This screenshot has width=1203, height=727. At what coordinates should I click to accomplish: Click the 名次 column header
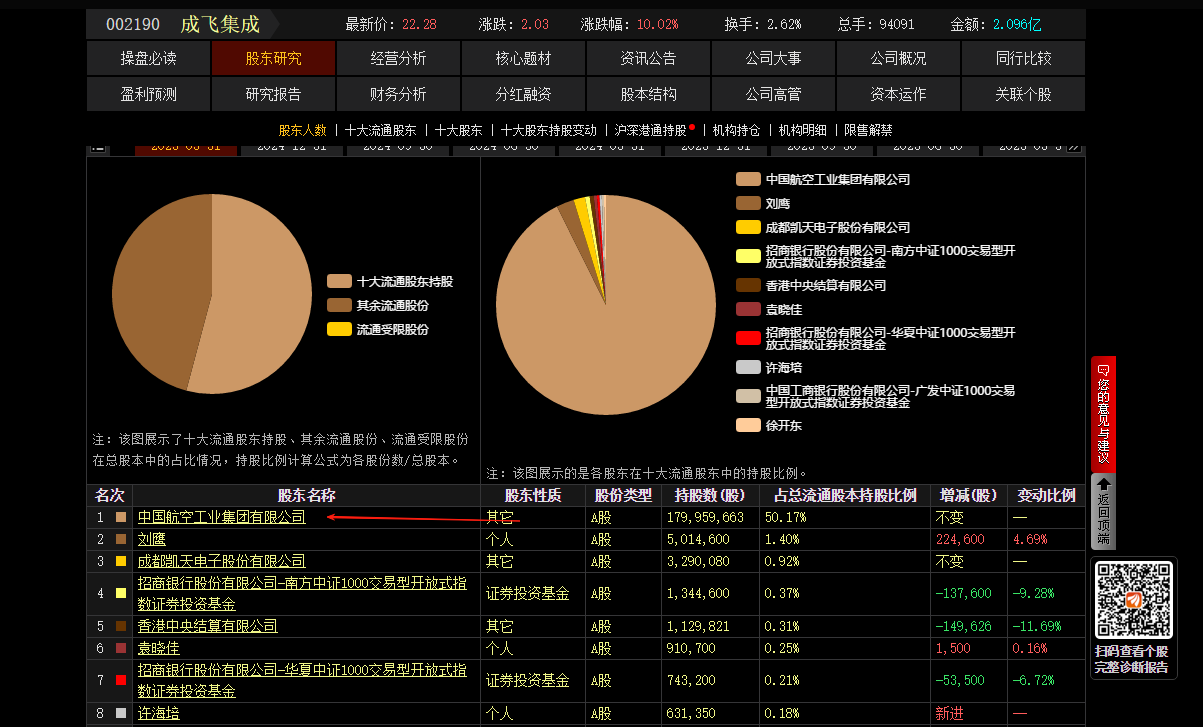coord(110,495)
